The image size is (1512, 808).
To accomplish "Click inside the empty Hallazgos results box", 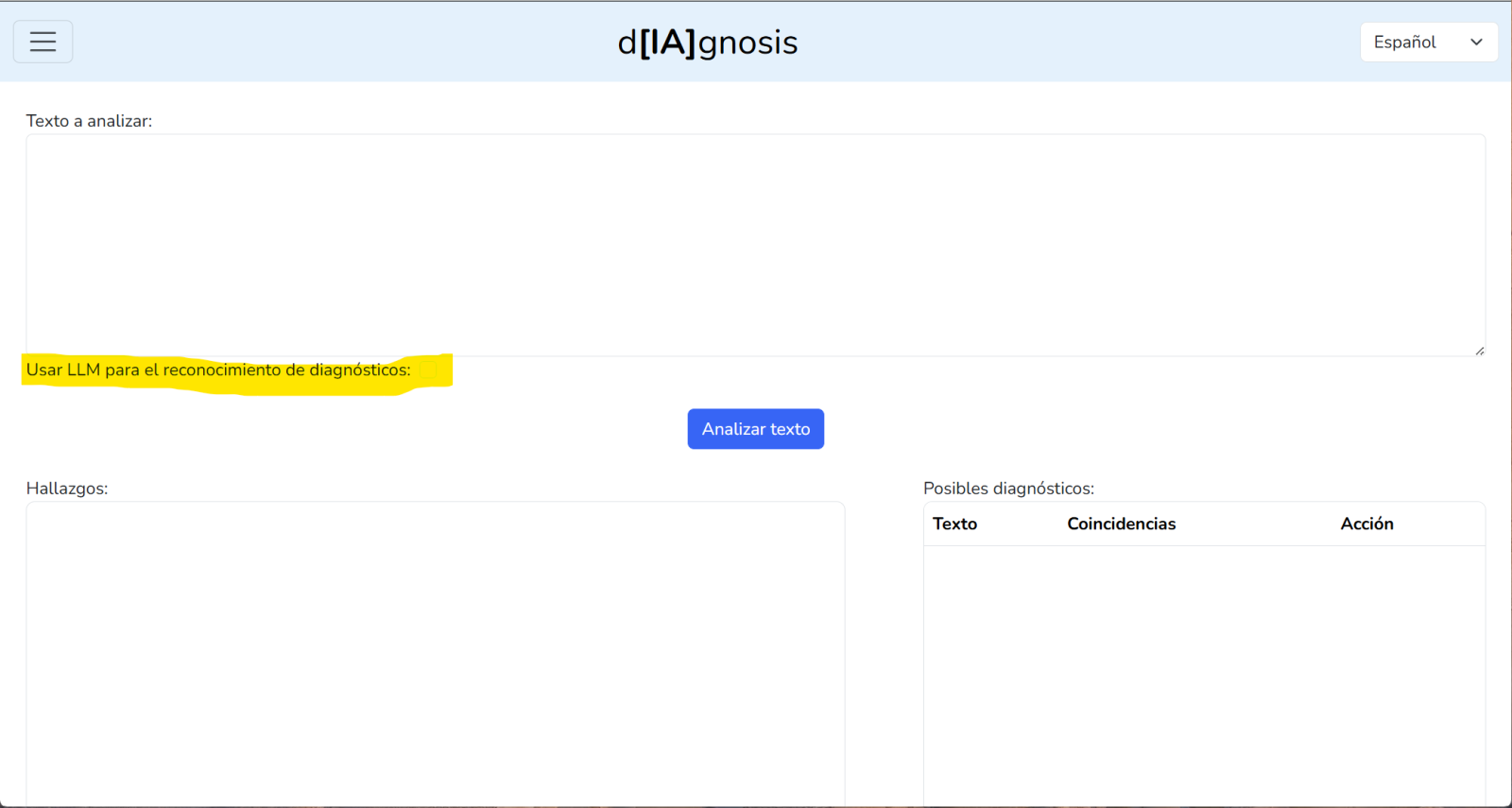I will [x=435, y=652].
